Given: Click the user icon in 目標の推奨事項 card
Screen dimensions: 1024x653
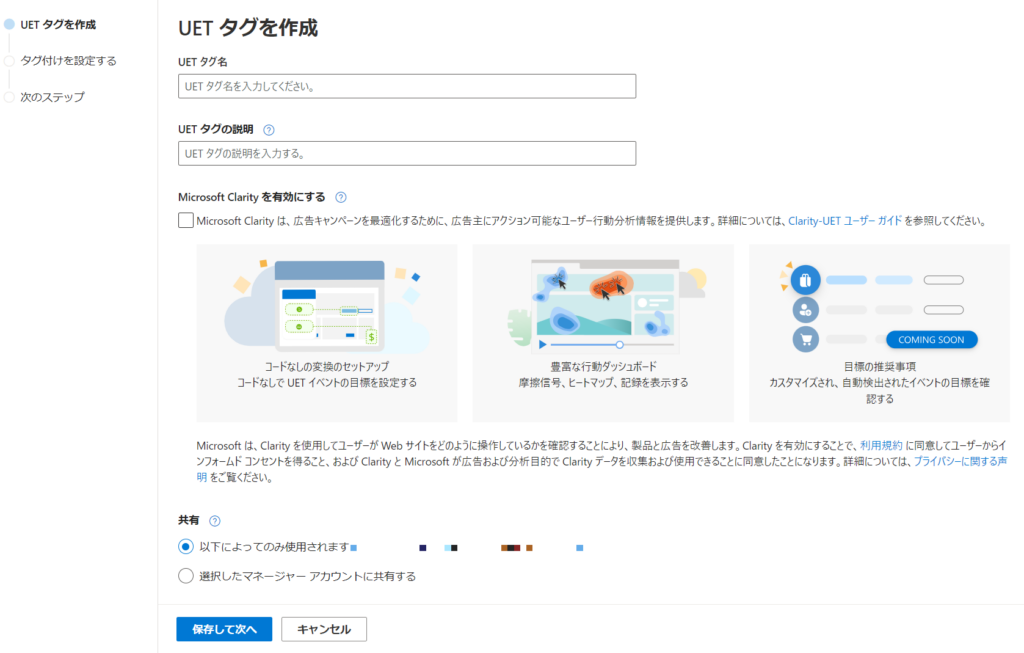Looking at the screenshot, I should [805, 310].
